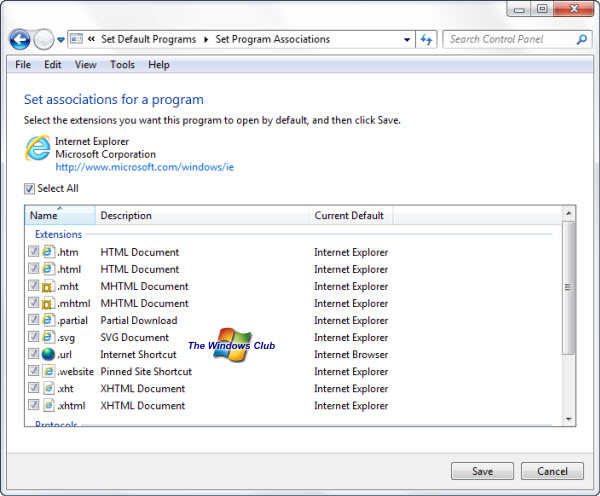Click the Internet Explorer program logo

pyautogui.click(x=37, y=149)
